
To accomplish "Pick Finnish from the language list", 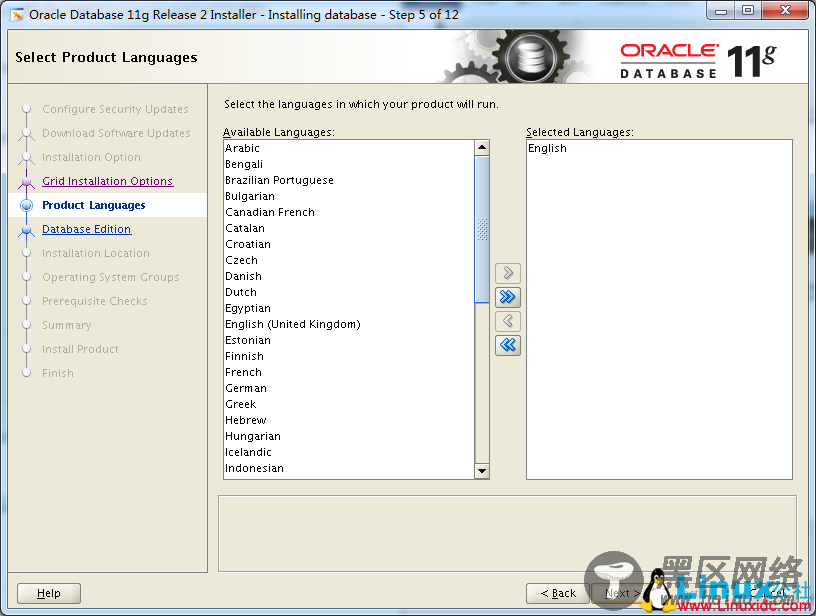I will pyautogui.click(x=349, y=356).
